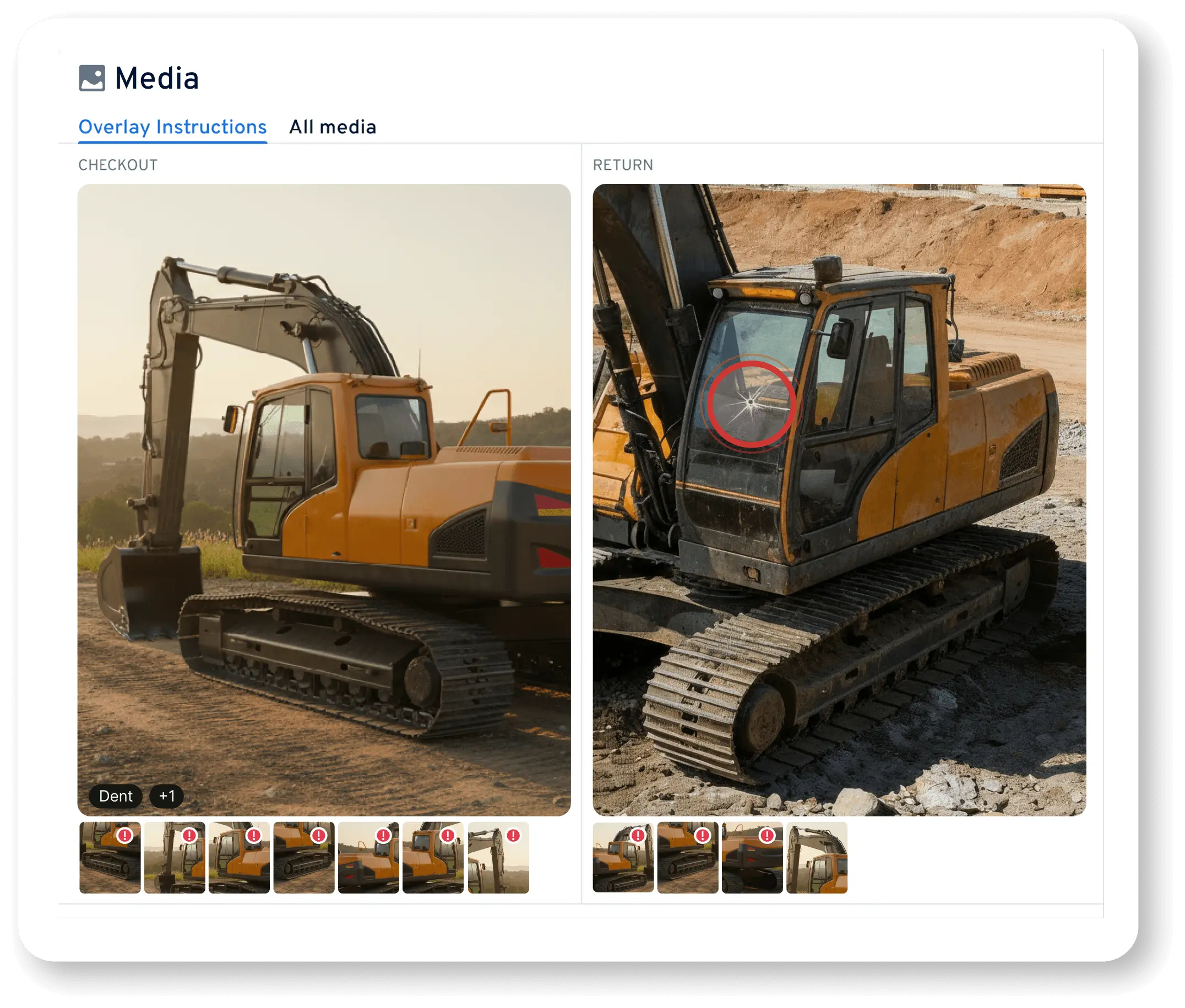Click the red damage circle on windshield
This screenshot has height=1008, width=1185.
[x=750, y=403]
